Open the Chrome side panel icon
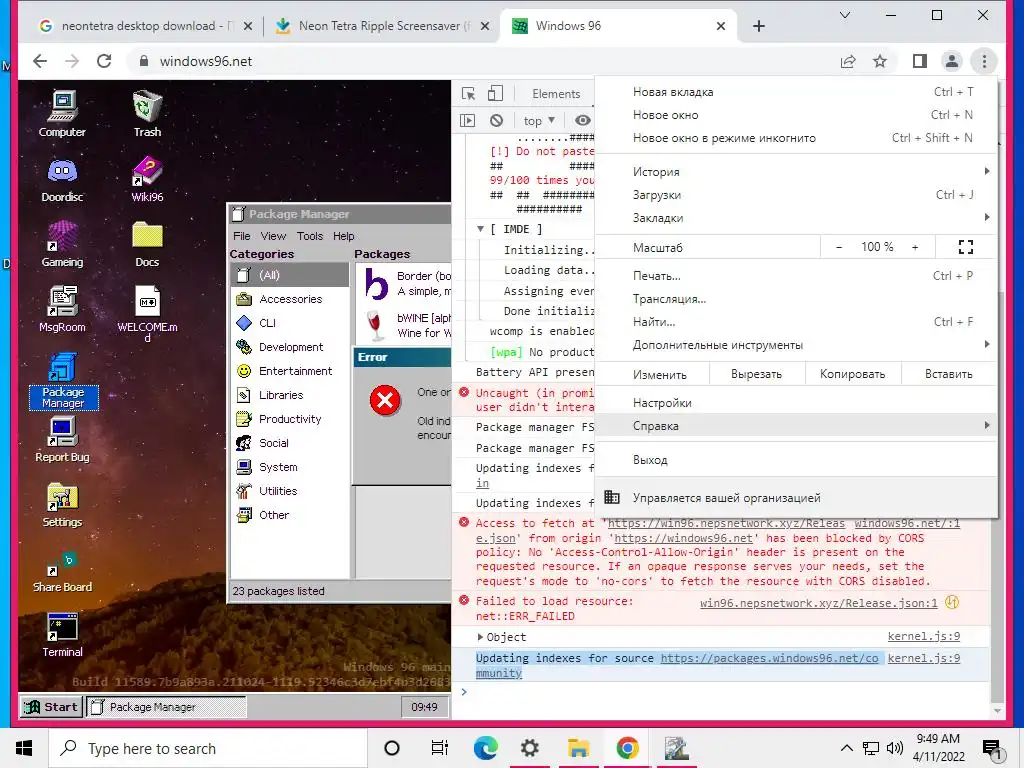Image resolution: width=1024 pixels, height=768 pixels. click(x=920, y=61)
